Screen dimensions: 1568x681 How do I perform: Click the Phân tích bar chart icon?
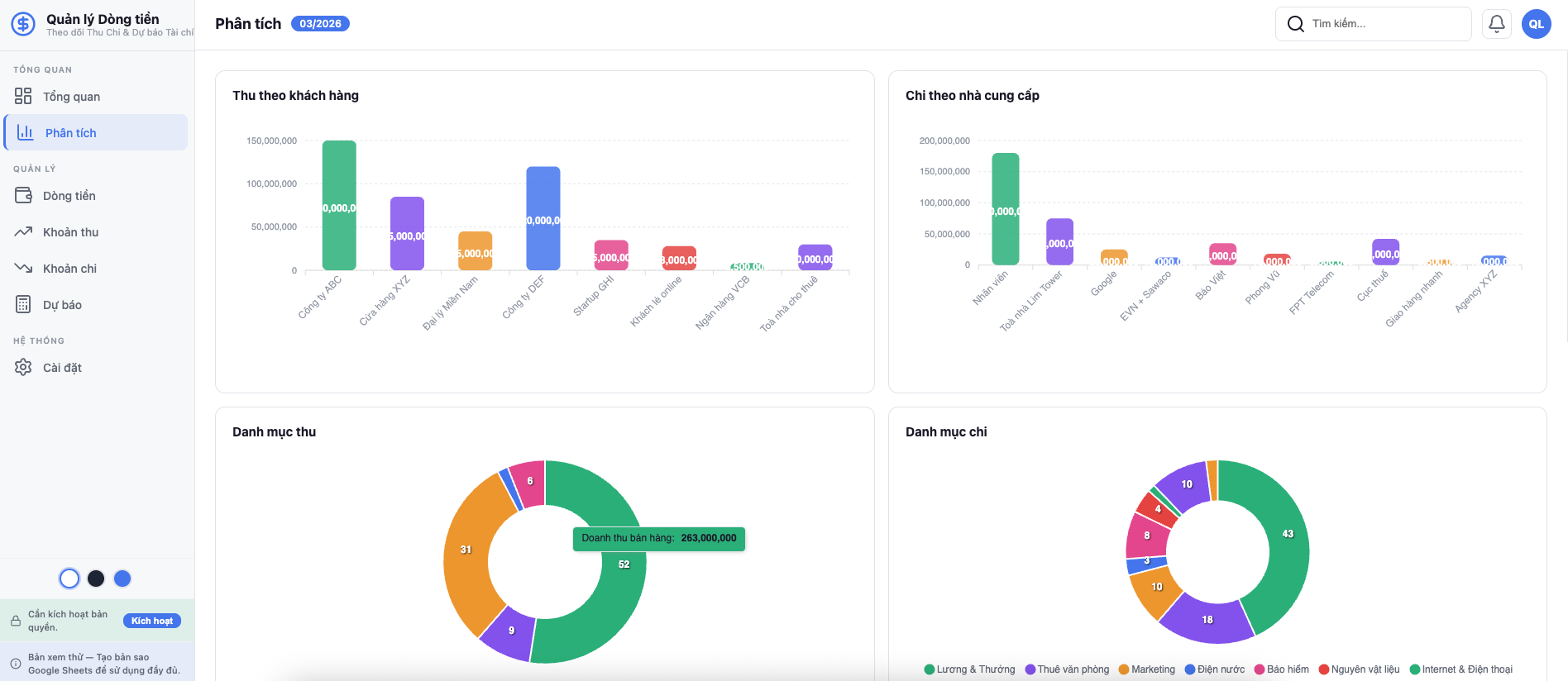[x=26, y=132]
